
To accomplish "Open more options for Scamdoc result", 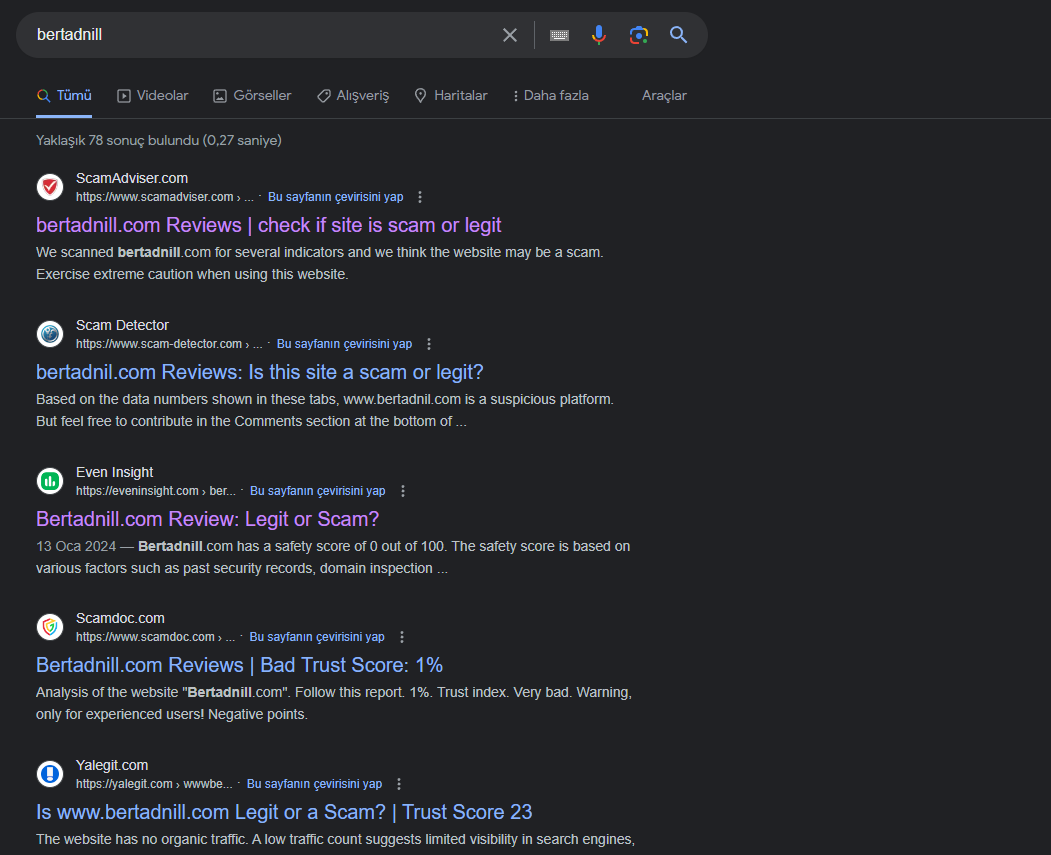I will (x=401, y=637).
